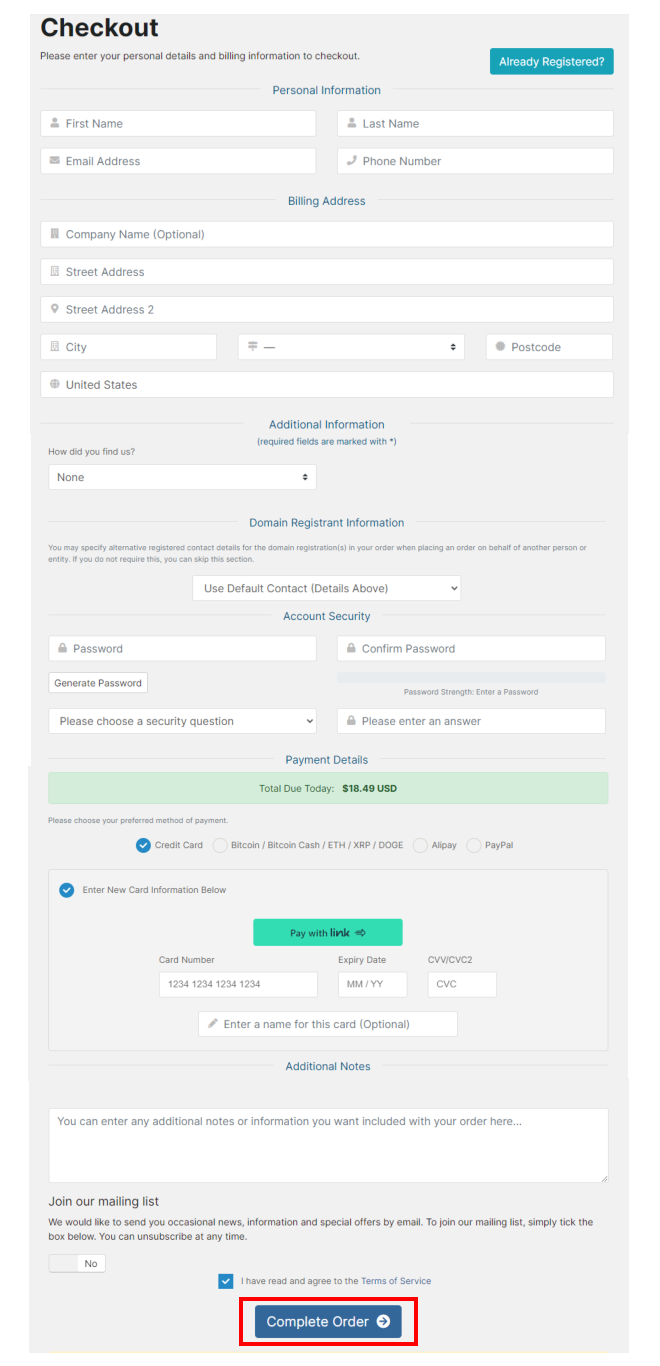Click into the Card Number field

tap(237, 984)
